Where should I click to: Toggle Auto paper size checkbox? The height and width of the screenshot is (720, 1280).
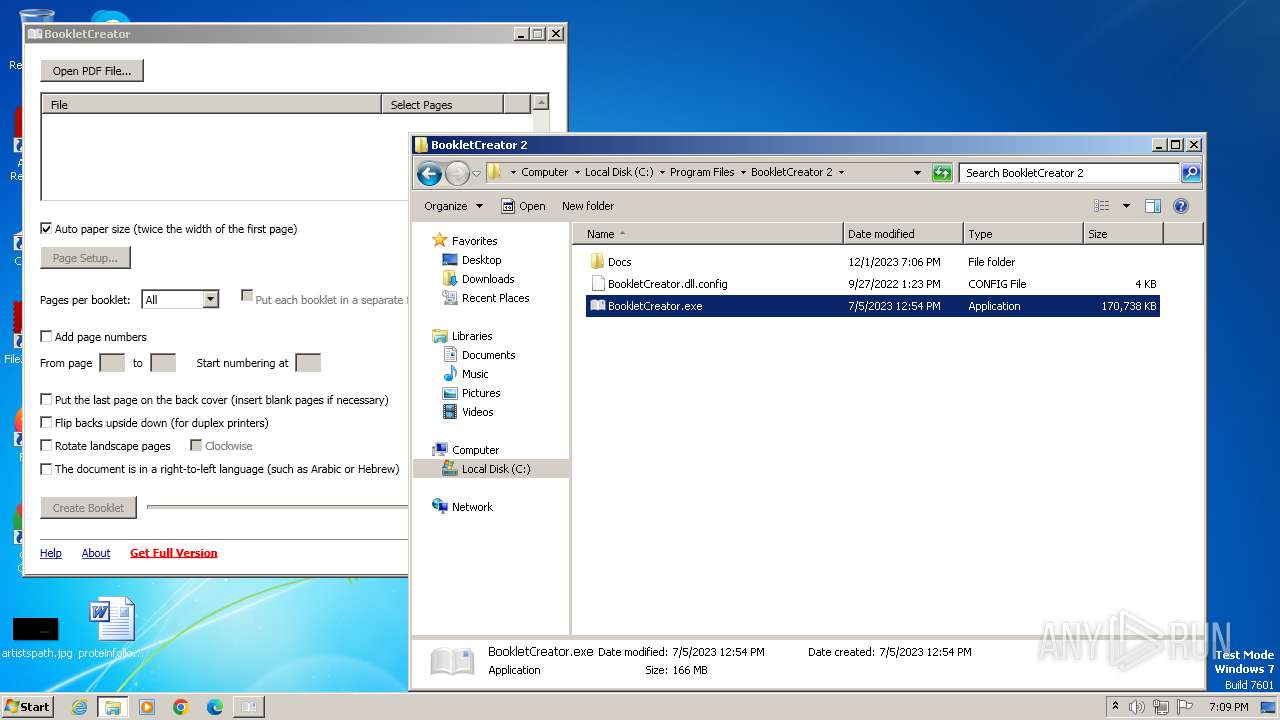click(x=46, y=228)
